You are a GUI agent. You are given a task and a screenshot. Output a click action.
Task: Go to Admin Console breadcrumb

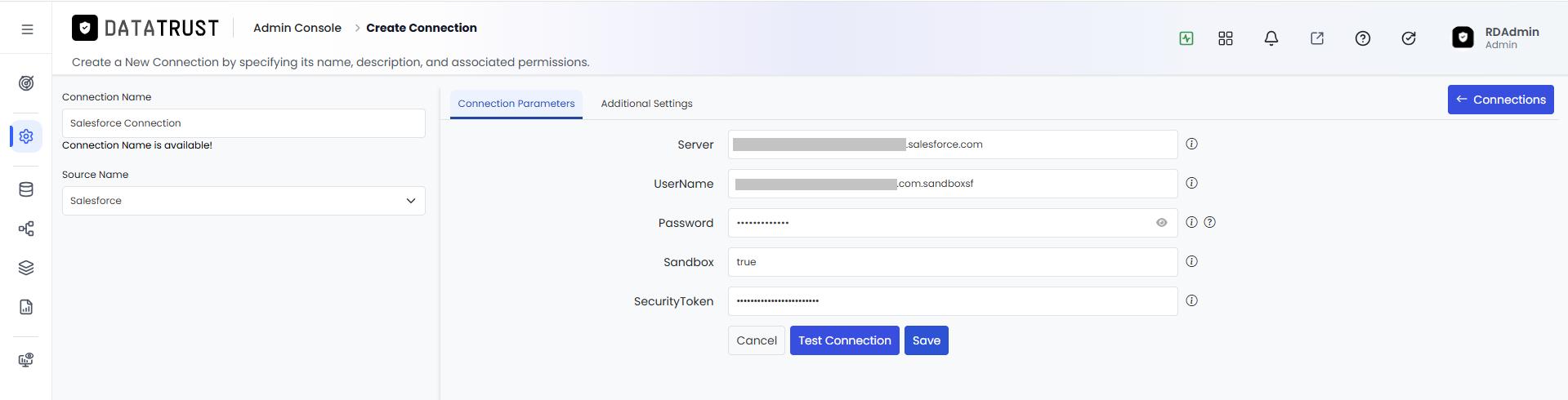coord(297,28)
